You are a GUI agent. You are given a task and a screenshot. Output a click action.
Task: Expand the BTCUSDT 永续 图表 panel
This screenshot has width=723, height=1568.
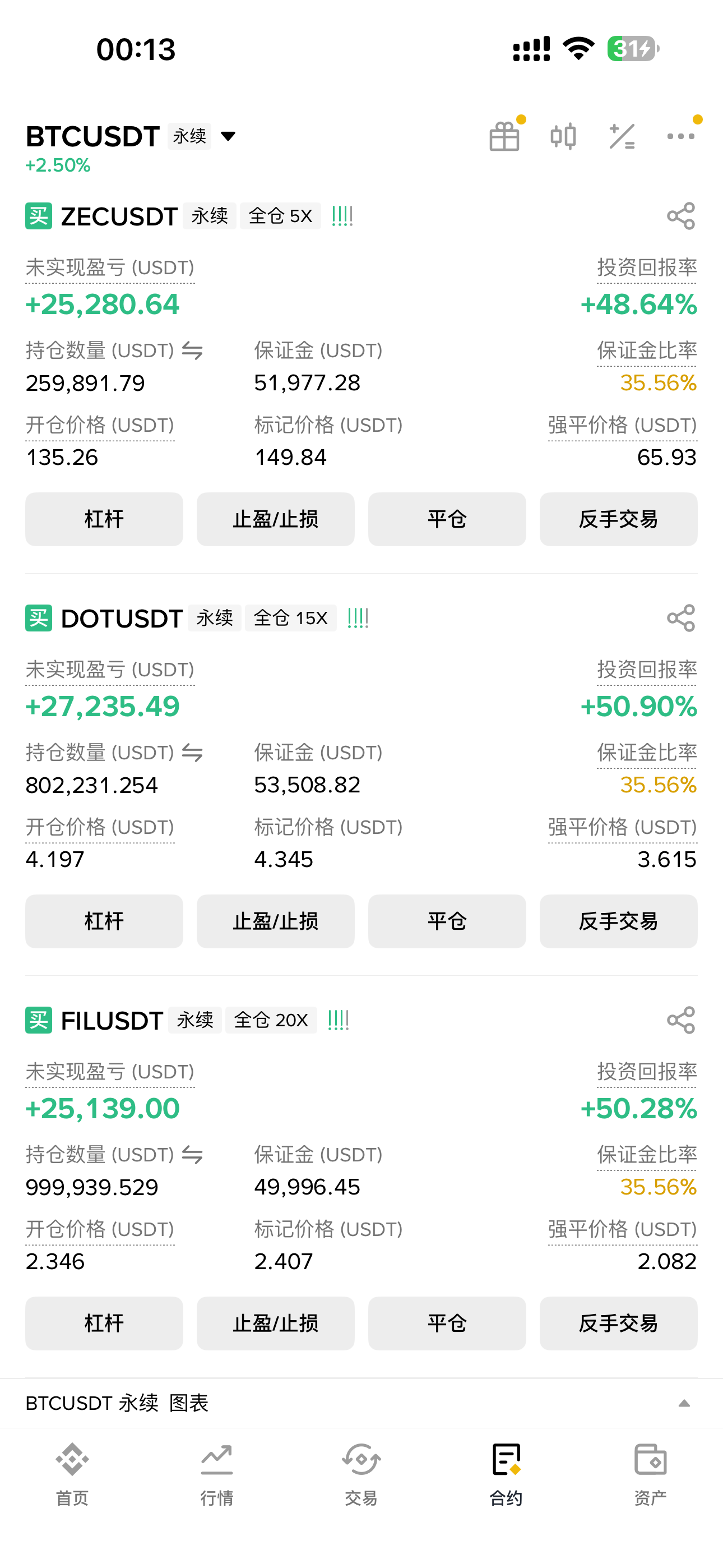point(683,1403)
